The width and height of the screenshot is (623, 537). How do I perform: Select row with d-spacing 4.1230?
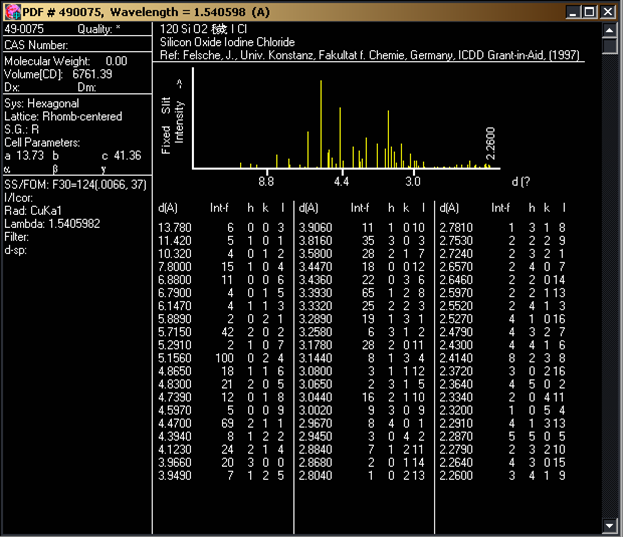coord(221,449)
